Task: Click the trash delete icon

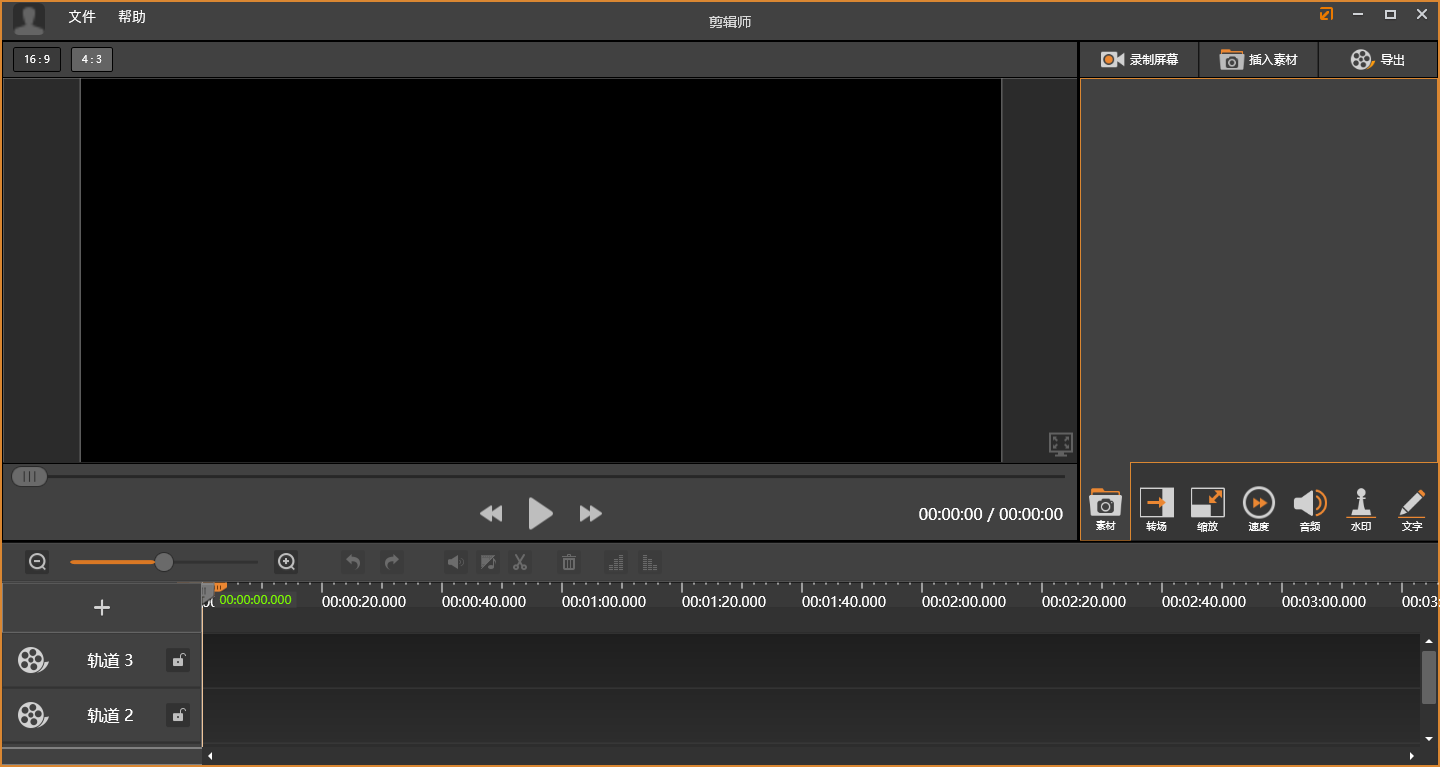Action: (x=568, y=562)
